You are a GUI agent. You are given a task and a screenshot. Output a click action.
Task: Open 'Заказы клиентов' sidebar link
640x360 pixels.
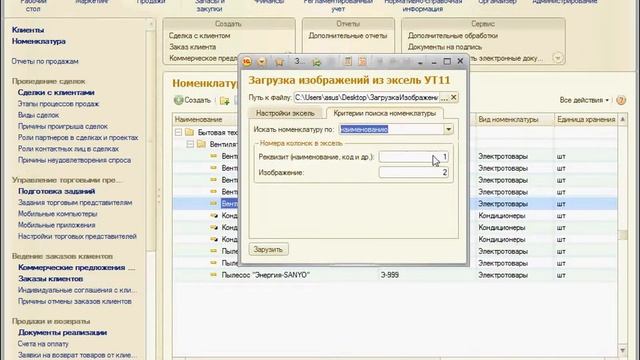tap(51, 279)
